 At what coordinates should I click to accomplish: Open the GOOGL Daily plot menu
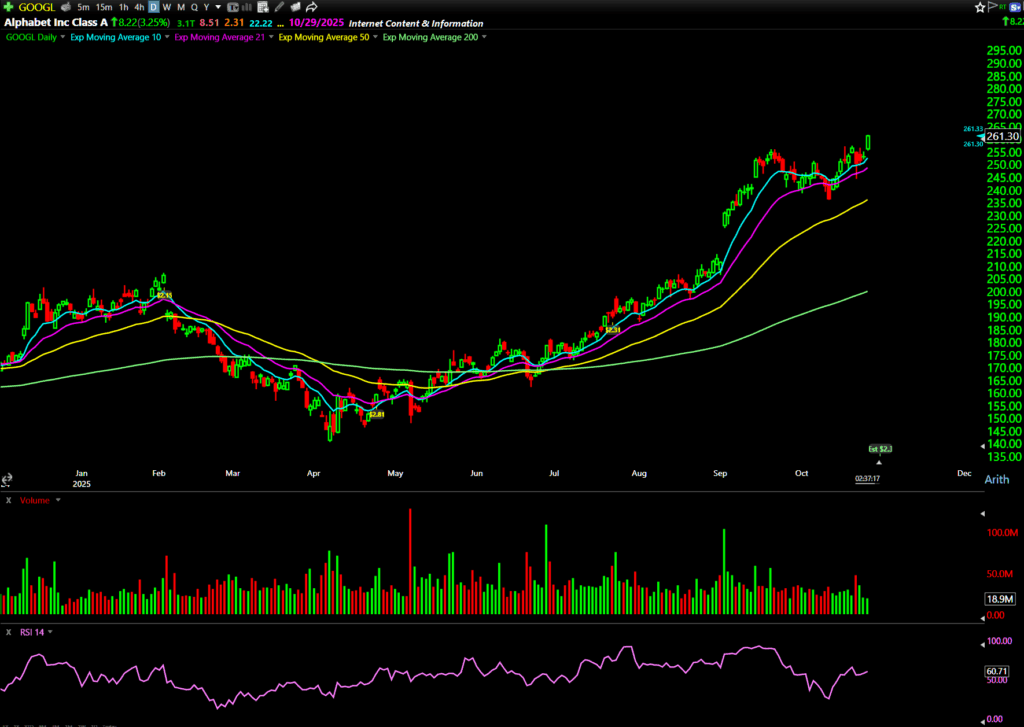(x=62, y=37)
